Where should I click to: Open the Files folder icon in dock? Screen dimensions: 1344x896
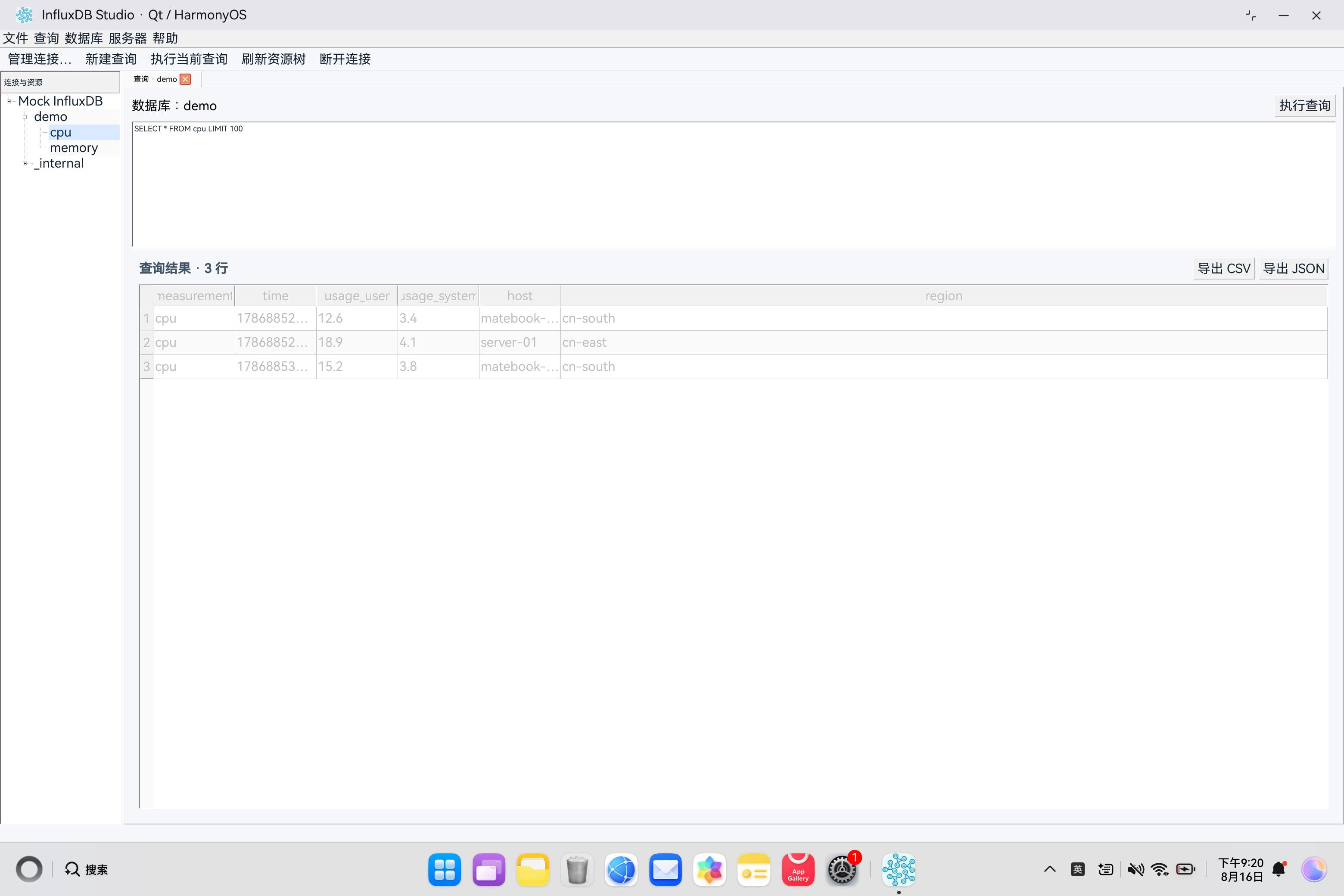pos(533,870)
